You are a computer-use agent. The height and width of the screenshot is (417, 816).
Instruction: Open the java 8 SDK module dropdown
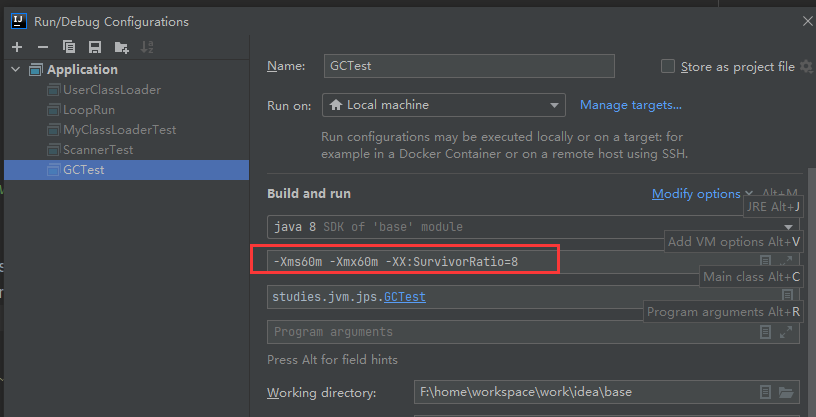tap(788, 227)
